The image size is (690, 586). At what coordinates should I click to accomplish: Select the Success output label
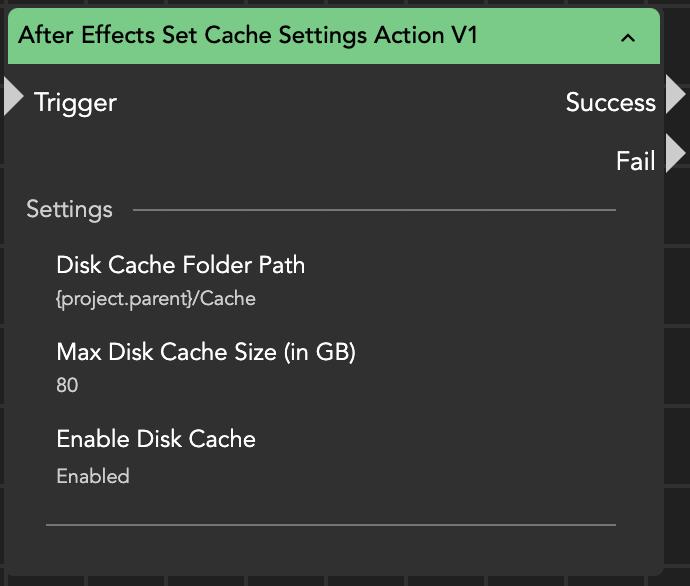click(x=610, y=102)
